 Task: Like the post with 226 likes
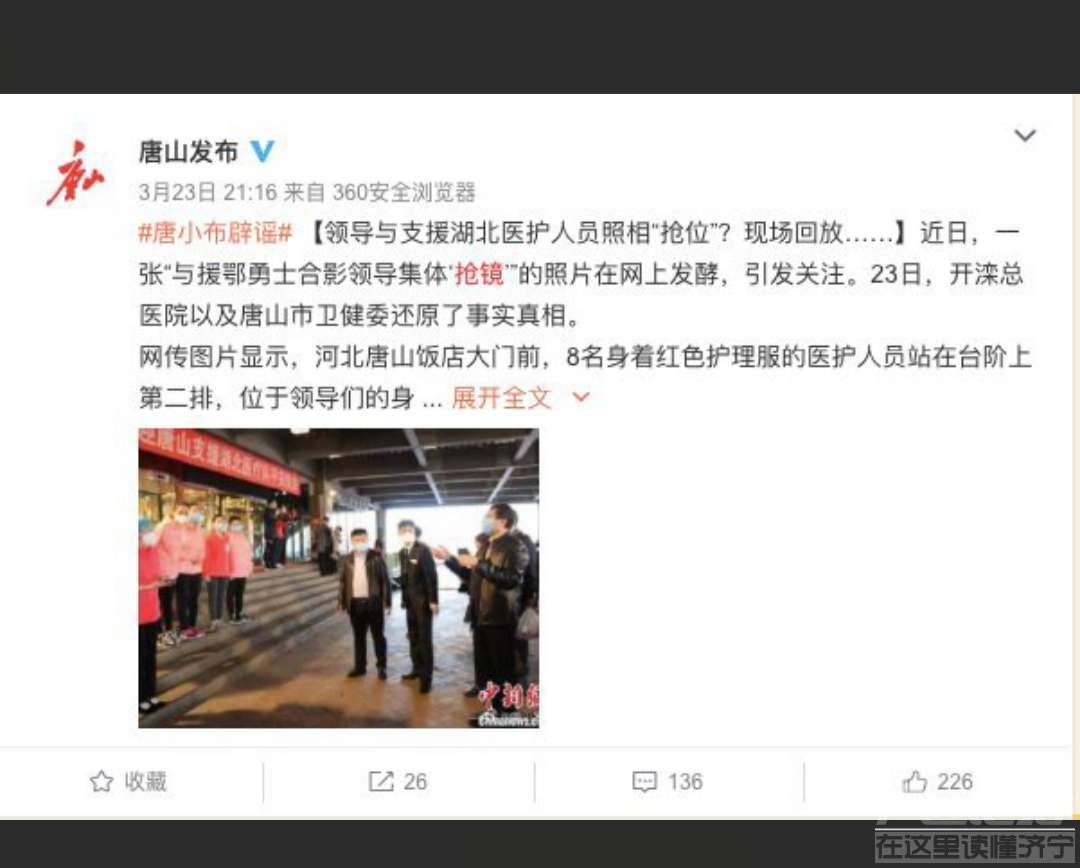tap(955, 781)
